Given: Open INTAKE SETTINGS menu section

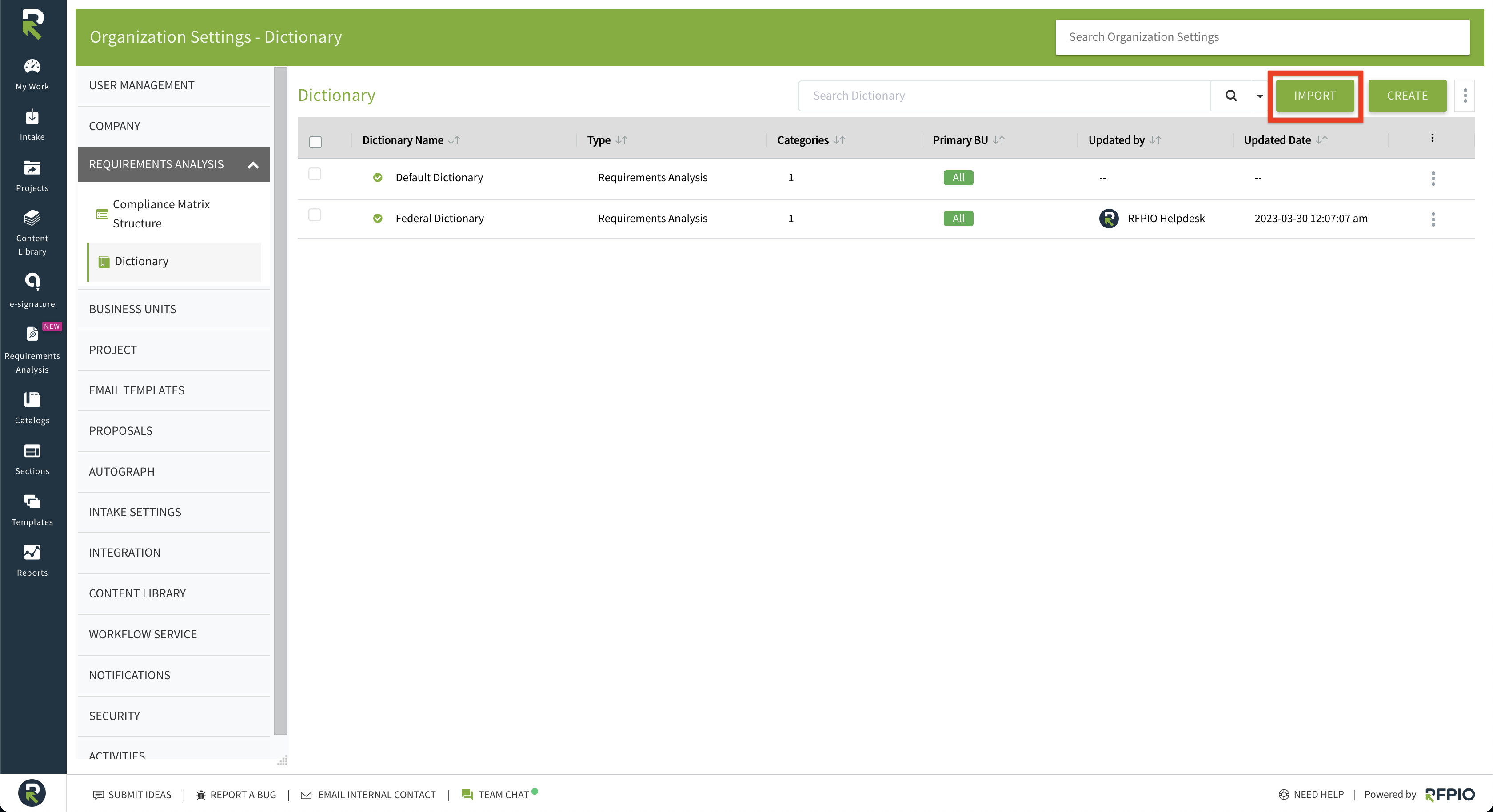Looking at the screenshot, I should pos(174,512).
